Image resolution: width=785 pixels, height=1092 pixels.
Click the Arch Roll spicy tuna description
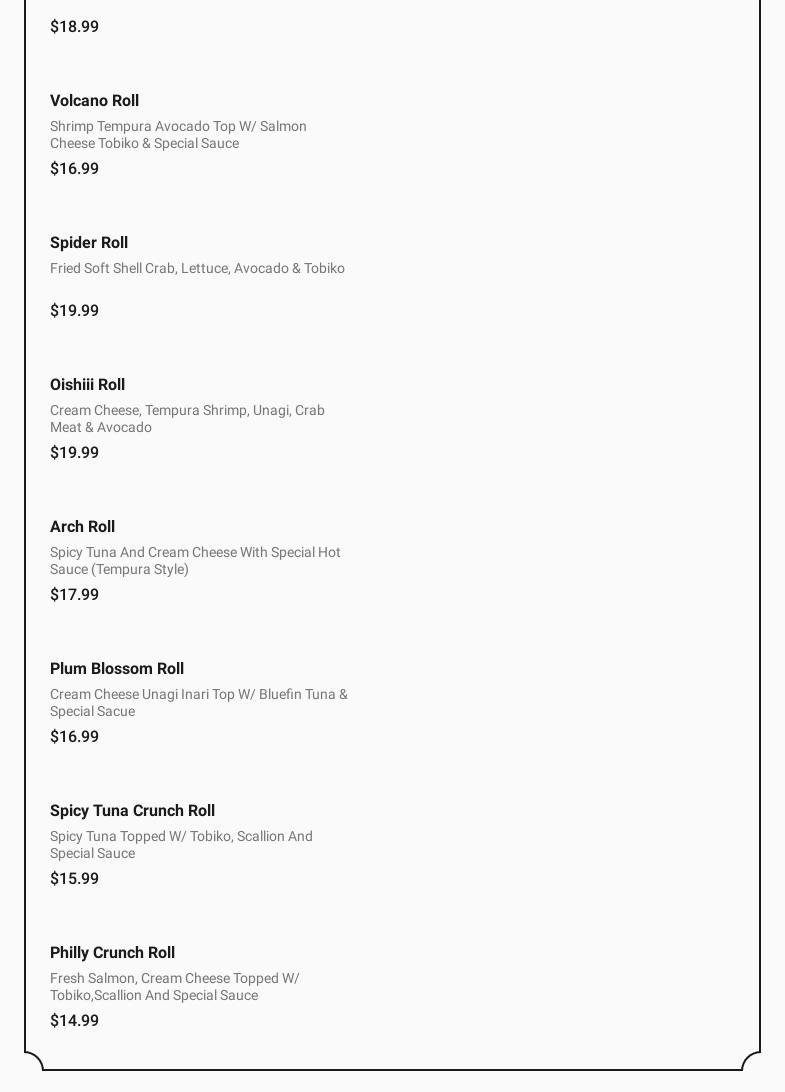click(195, 561)
